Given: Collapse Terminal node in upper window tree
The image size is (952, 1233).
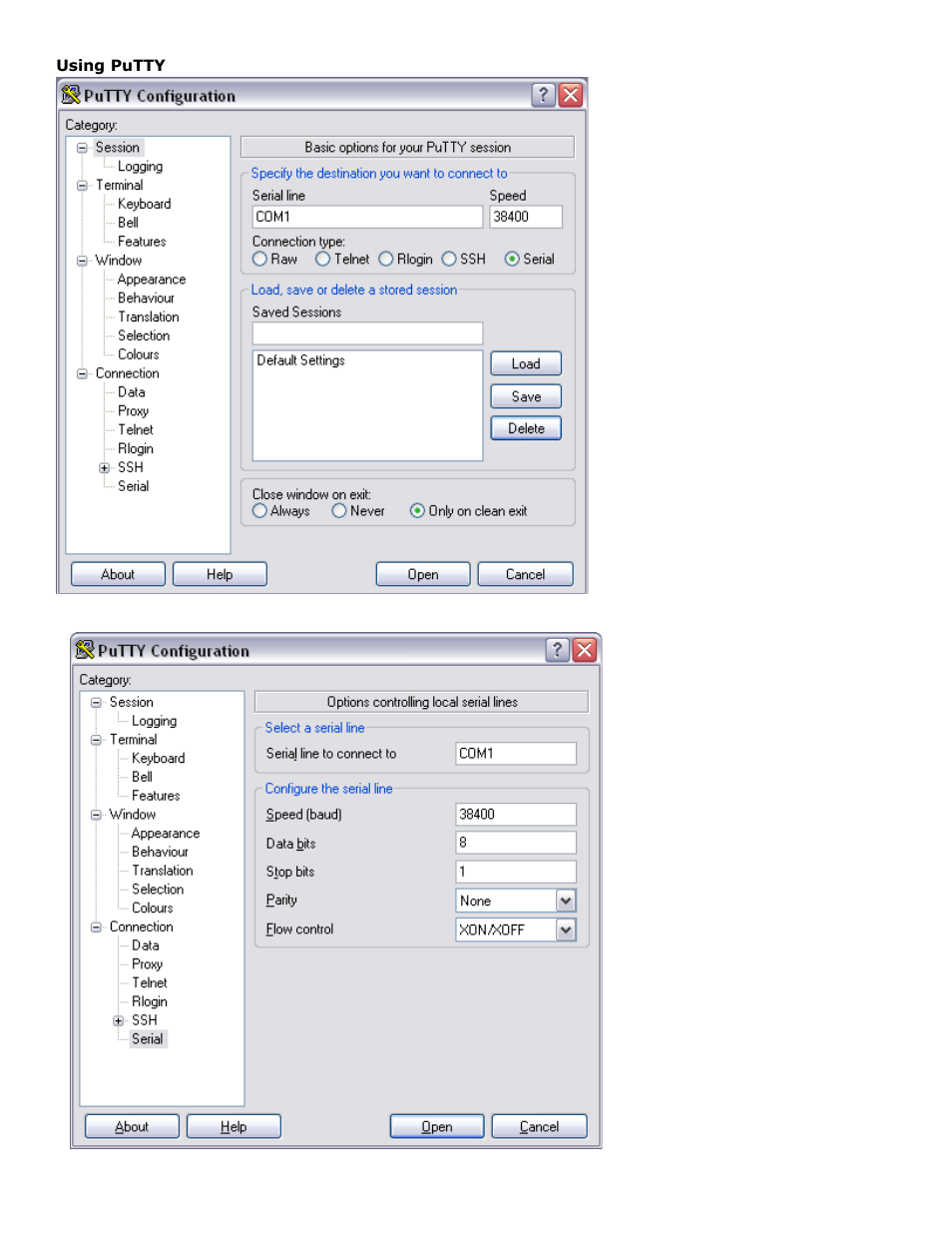Looking at the screenshot, I should tap(83, 186).
